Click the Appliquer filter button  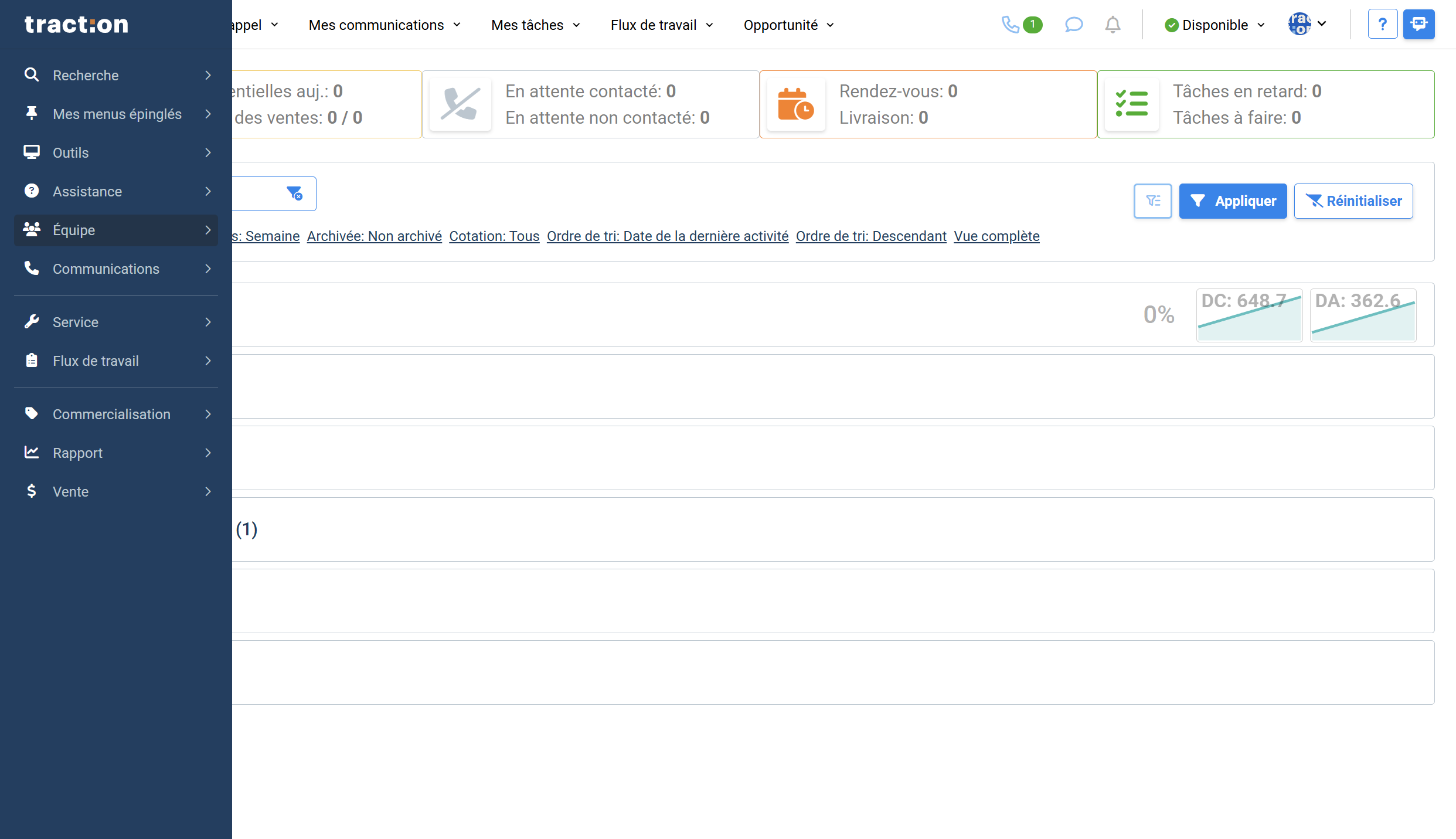pos(1233,201)
